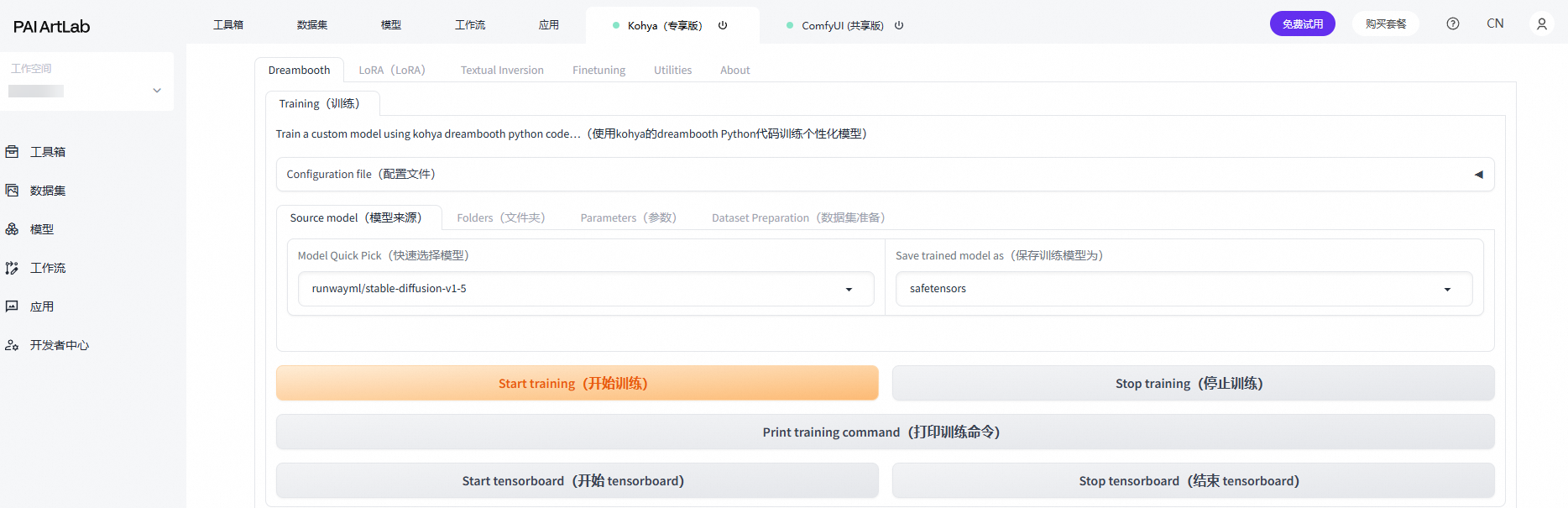Click the blurred workspace name field
1568x508 pixels.
(x=36, y=91)
